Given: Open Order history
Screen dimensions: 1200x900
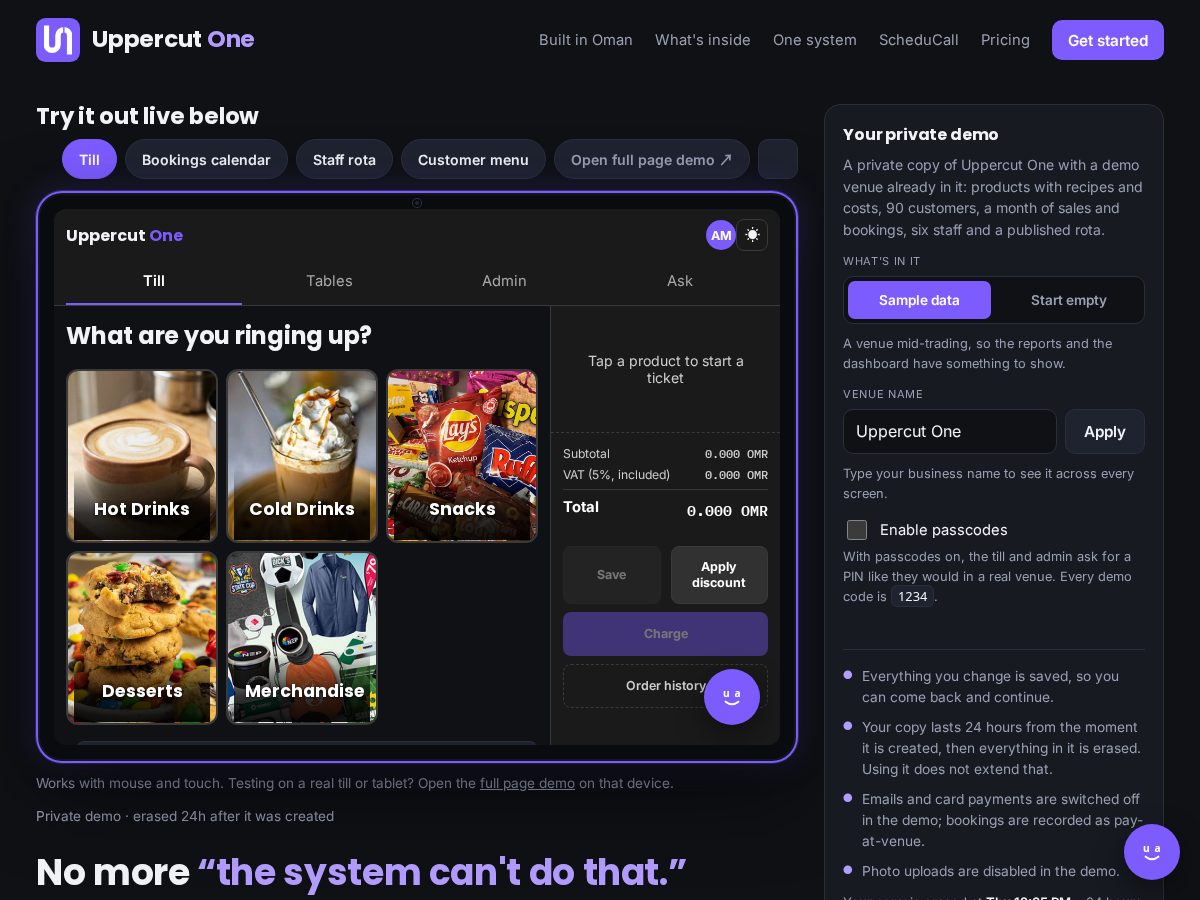Looking at the screenshot, I should pos(666,686).
